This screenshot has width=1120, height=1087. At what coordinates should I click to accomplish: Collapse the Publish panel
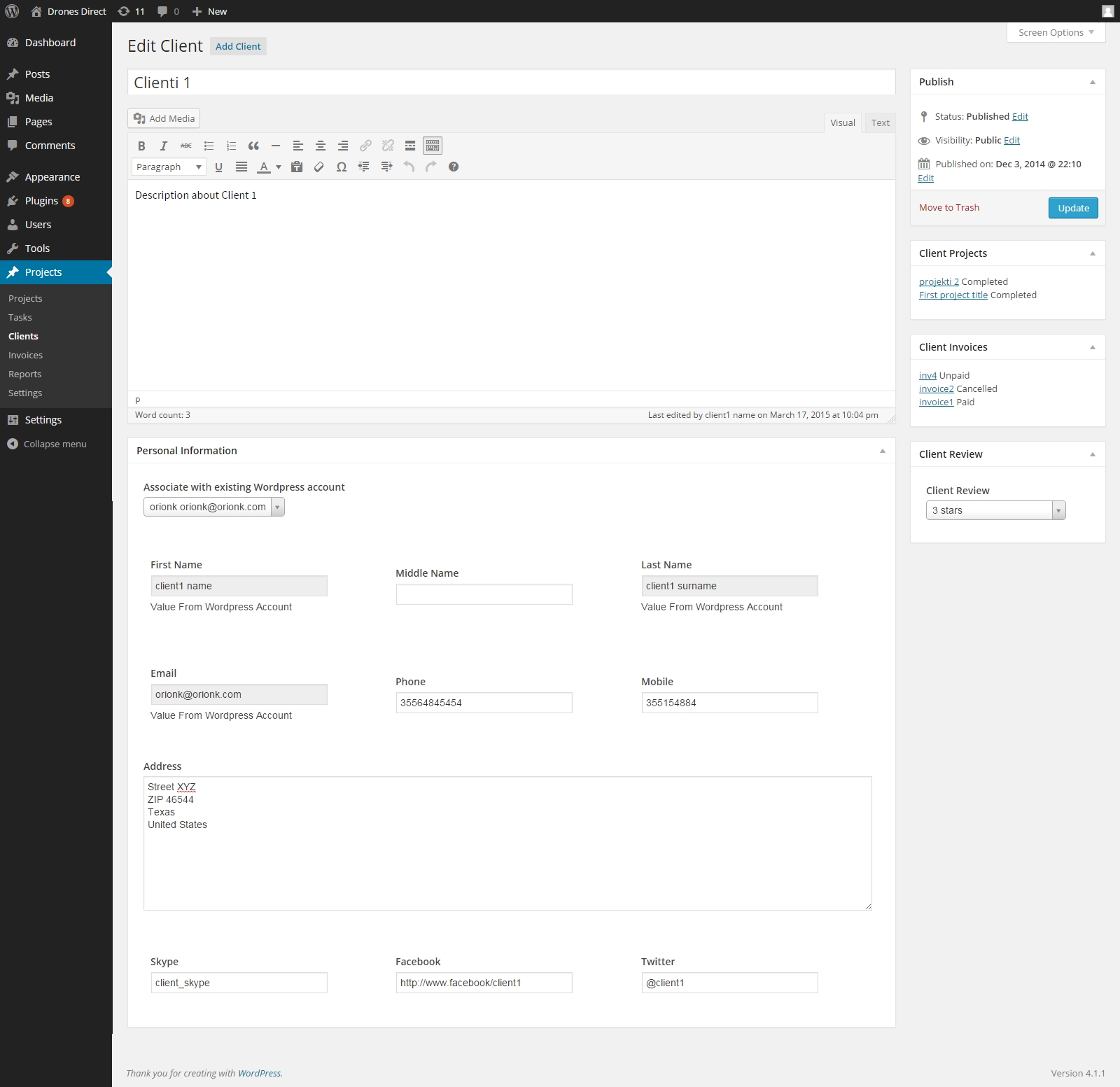(1093, 82)
